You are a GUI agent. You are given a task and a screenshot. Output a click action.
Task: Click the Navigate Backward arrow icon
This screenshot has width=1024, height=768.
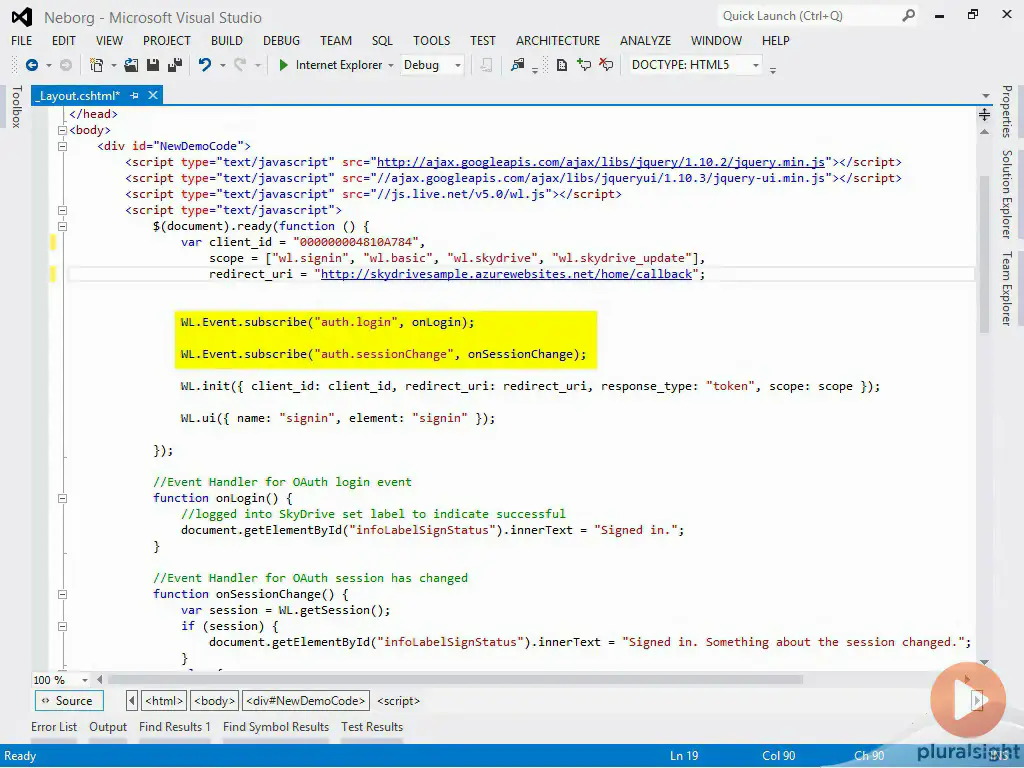(31, 65)
